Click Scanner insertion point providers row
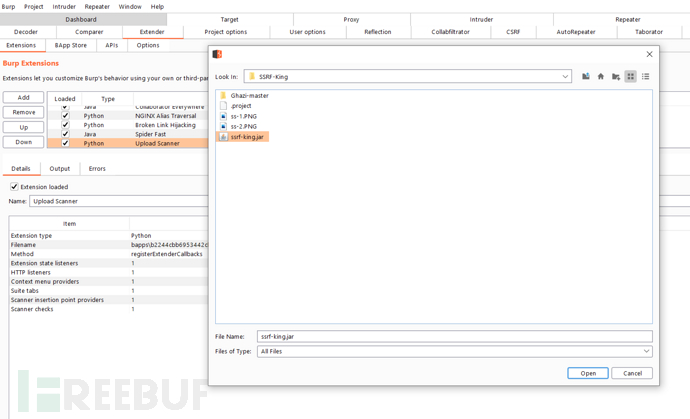This screenshot has height=419, width=690. (x=109, y=300)
